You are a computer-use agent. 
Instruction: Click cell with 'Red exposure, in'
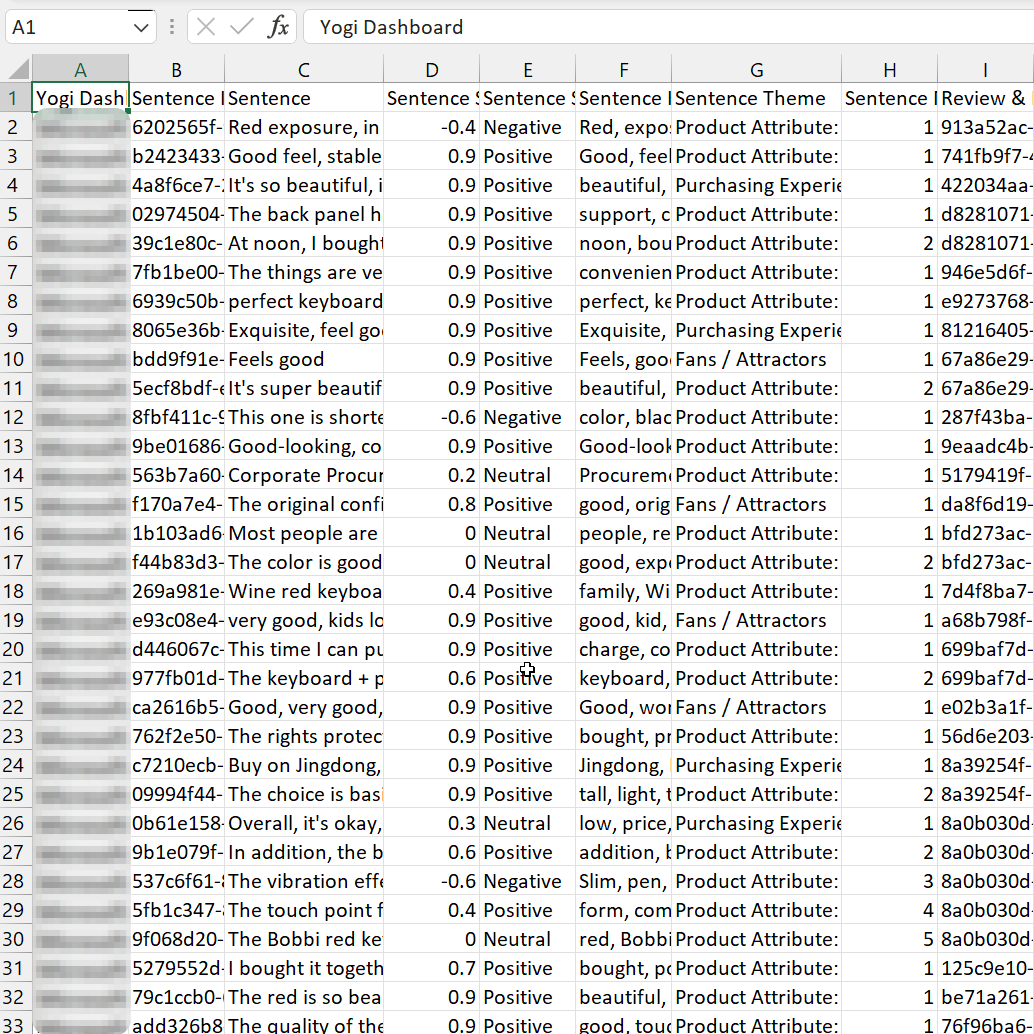pyautogui.click(x=303, y=127)
